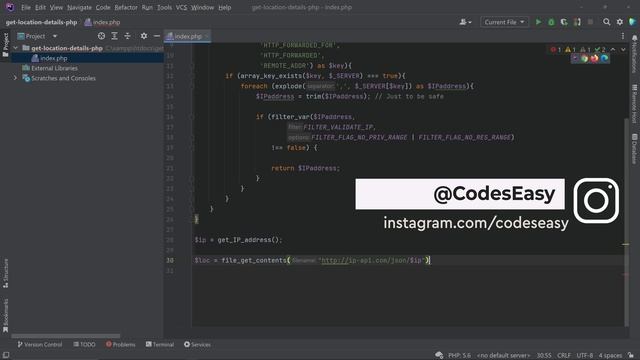Click CRLF line separator in status bar

(x=564, y=356)
